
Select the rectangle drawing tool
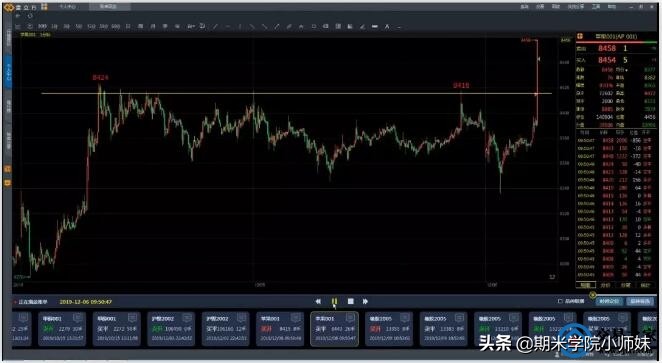coord(314,26)
